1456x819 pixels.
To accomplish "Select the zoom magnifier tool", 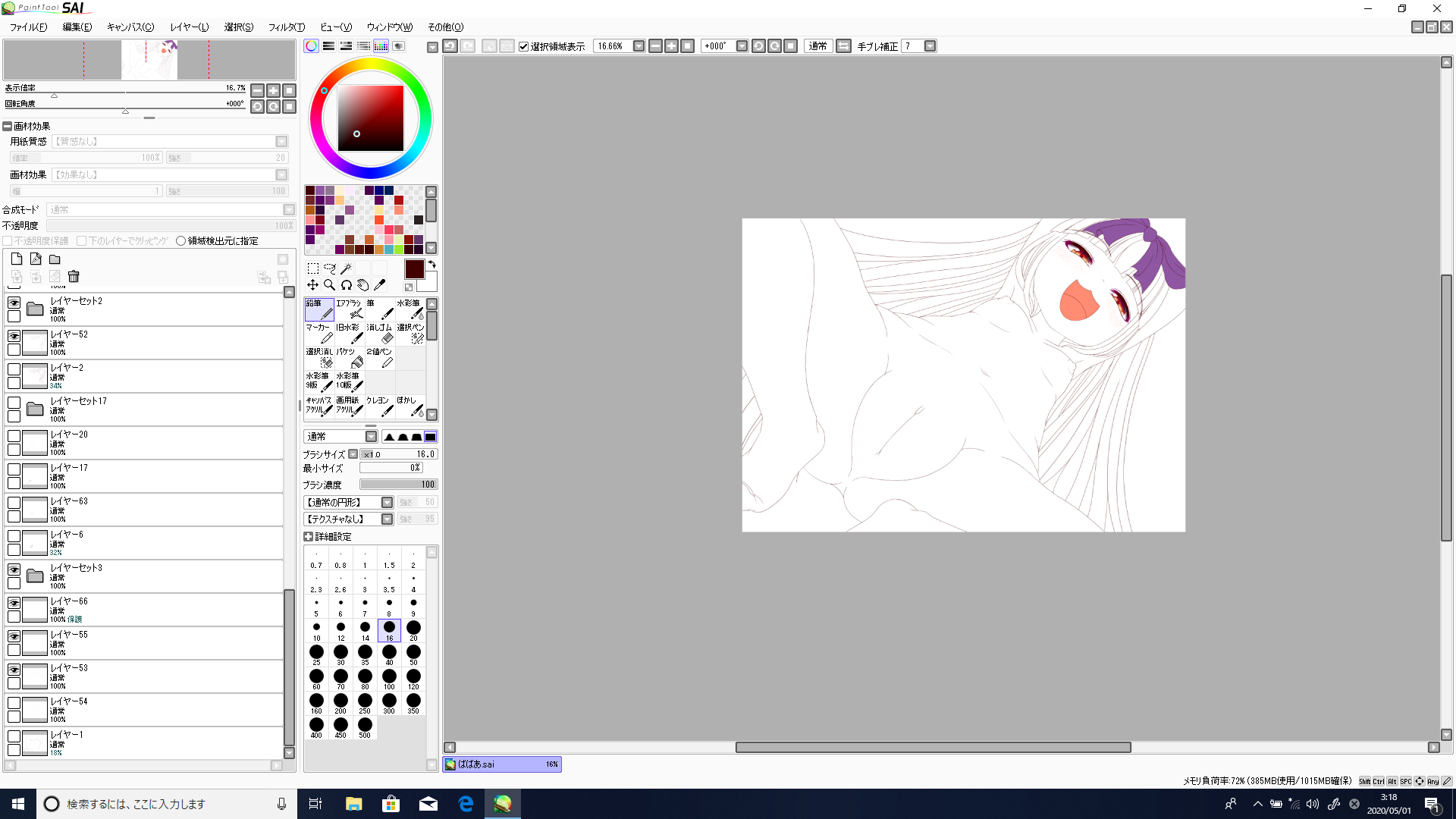I will point(329,285).
